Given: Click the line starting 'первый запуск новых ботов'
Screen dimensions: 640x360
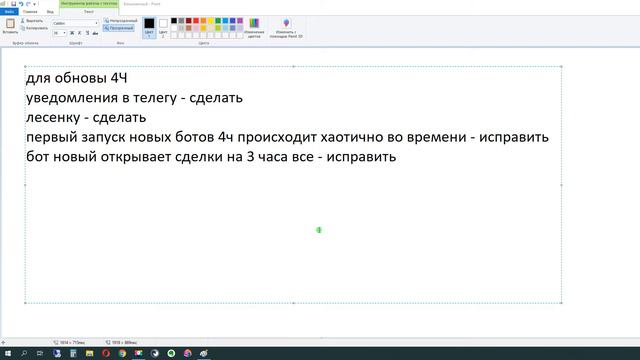Looking at the screenshot, I should click(287, 137).
